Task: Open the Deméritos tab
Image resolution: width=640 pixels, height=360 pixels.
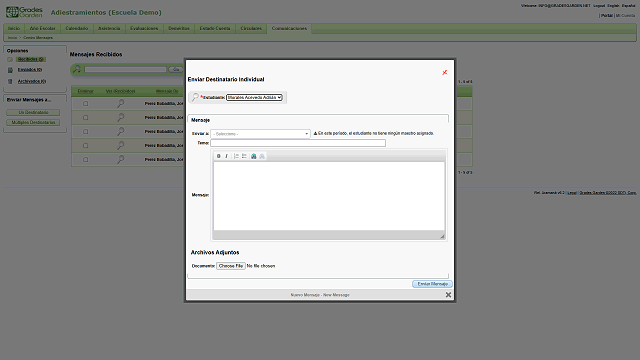Action: (179, 28)
